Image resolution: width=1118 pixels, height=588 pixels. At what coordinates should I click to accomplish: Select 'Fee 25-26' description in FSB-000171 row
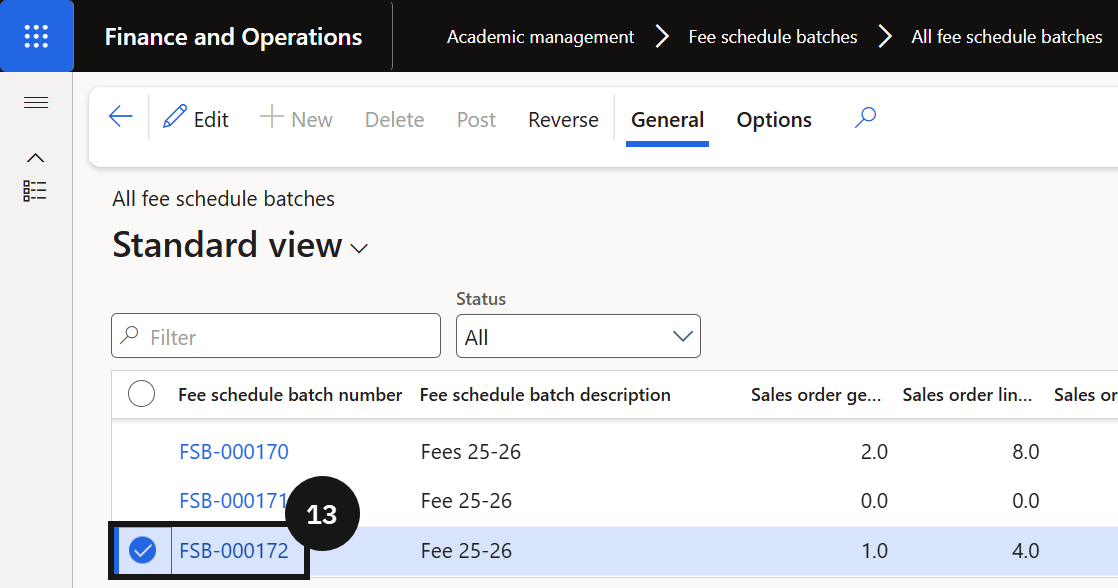tap(466, 501)
